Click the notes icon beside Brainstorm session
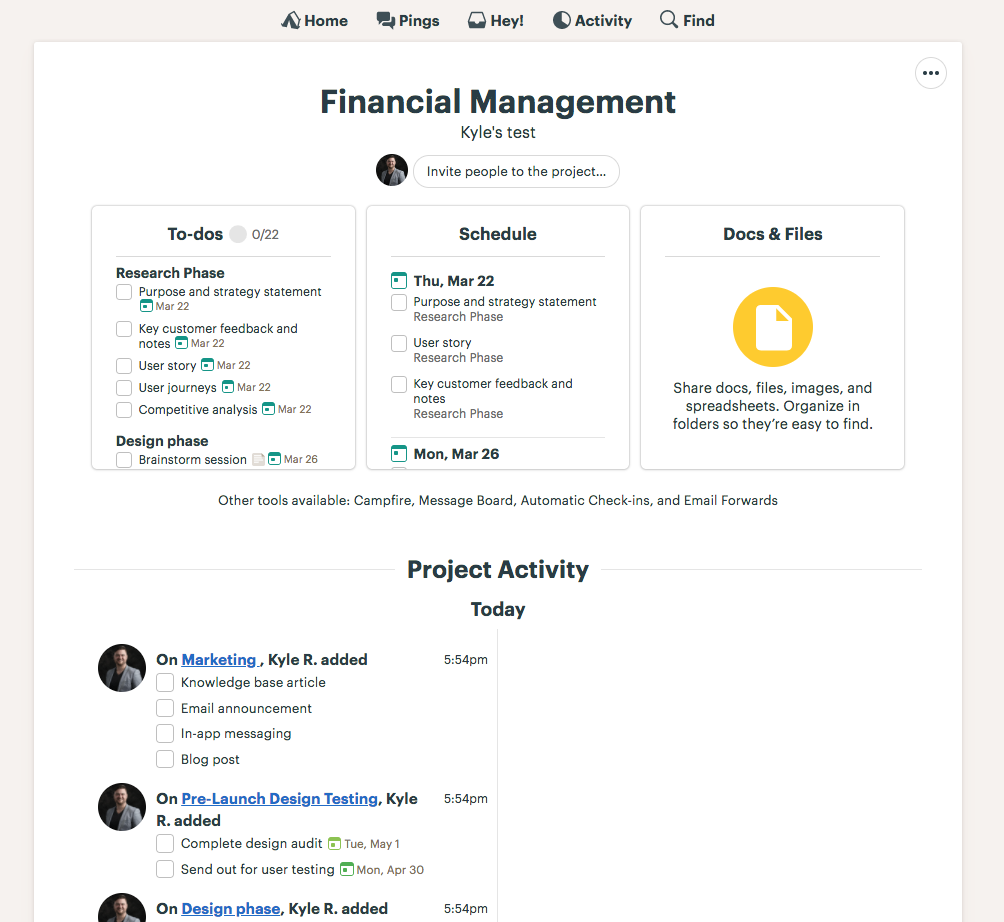 click(258, 460)
